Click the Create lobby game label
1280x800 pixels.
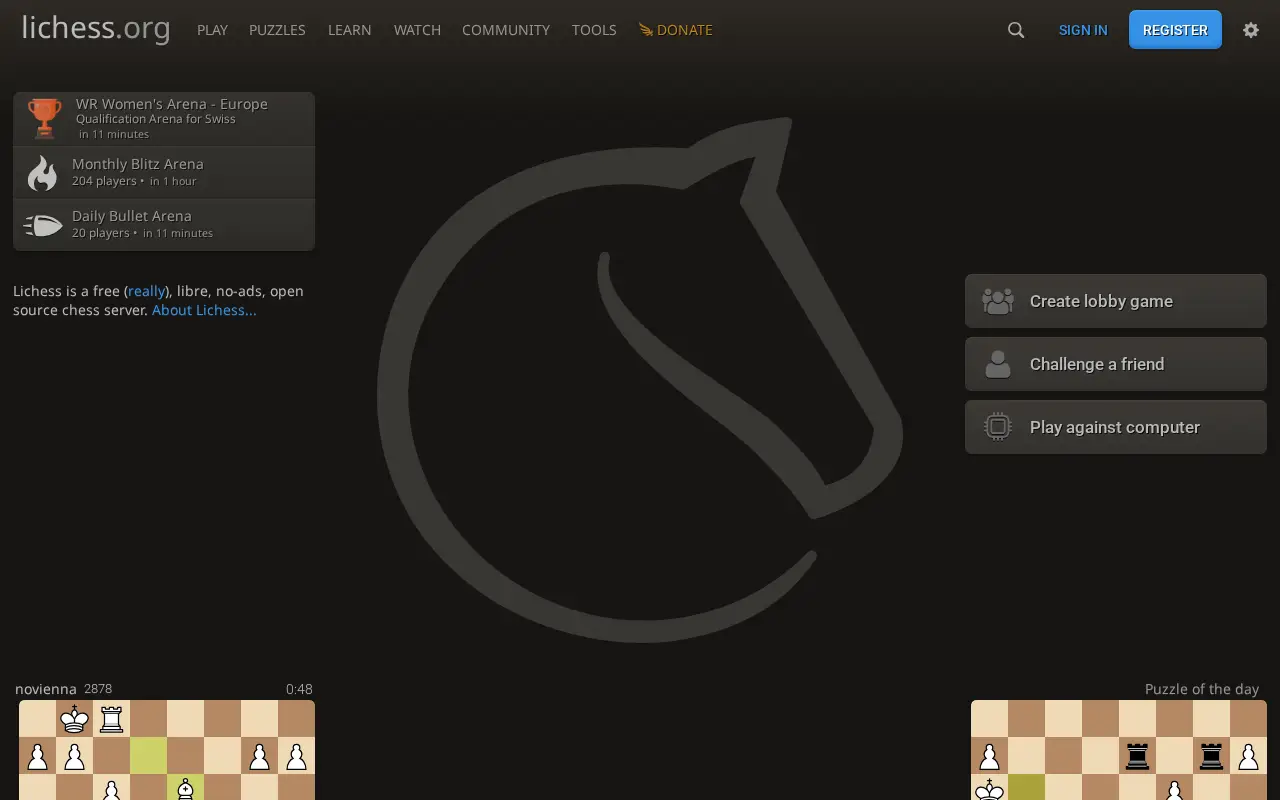click(x=1101, y=301)
